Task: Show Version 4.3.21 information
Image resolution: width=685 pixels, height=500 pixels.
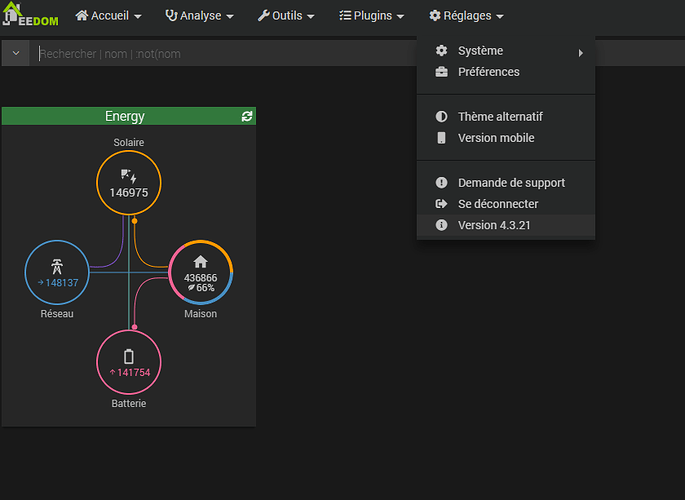Action: click(x=494, y=225)
